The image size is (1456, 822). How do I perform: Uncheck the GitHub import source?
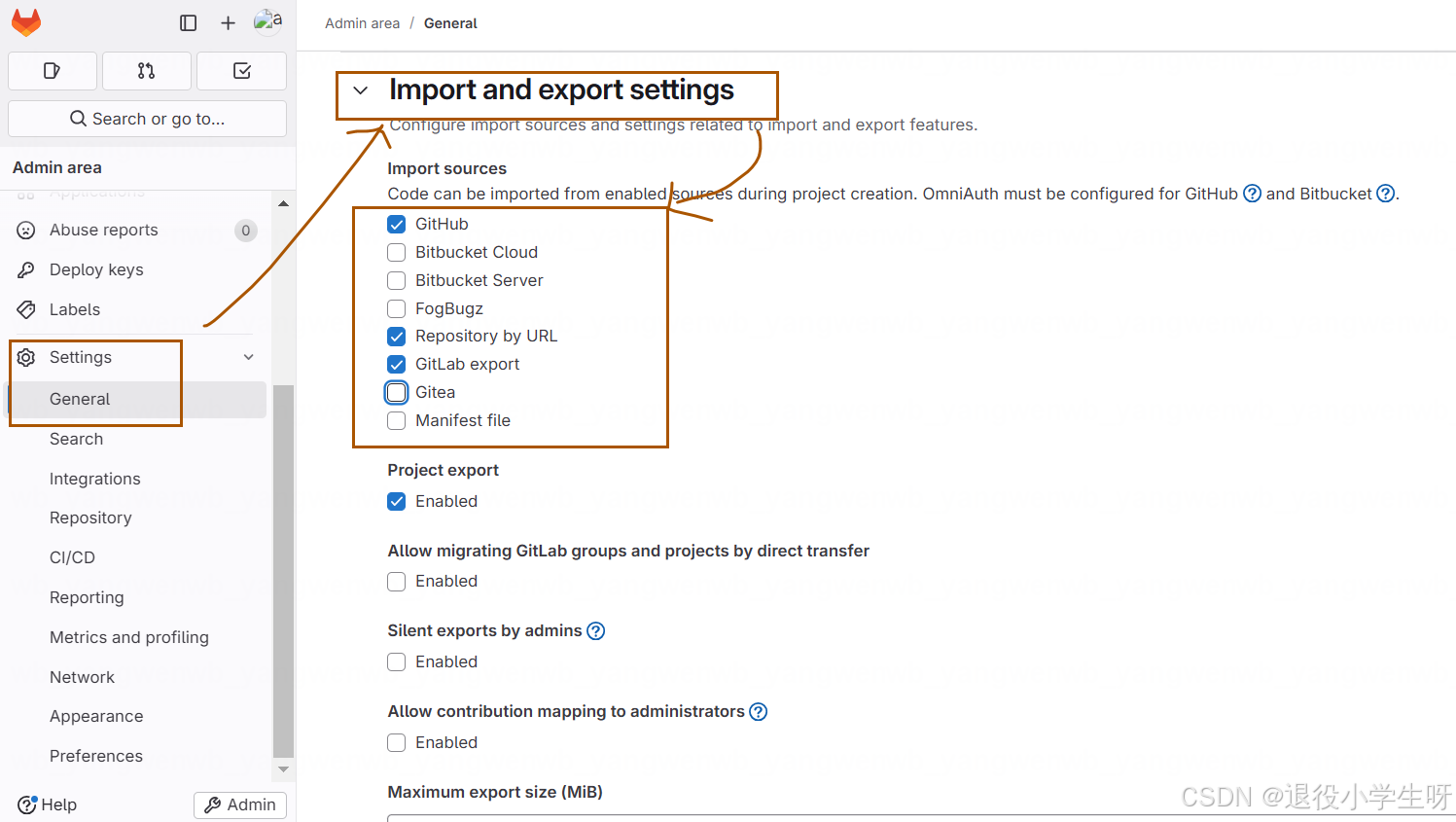(397, 225)
